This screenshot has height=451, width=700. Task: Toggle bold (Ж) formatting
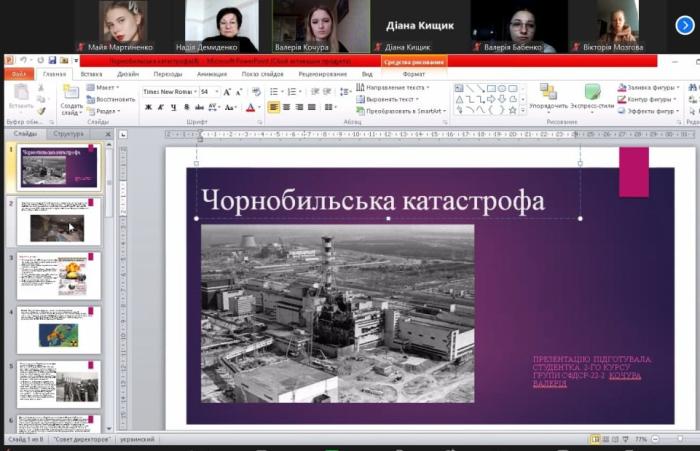[148, 107]
